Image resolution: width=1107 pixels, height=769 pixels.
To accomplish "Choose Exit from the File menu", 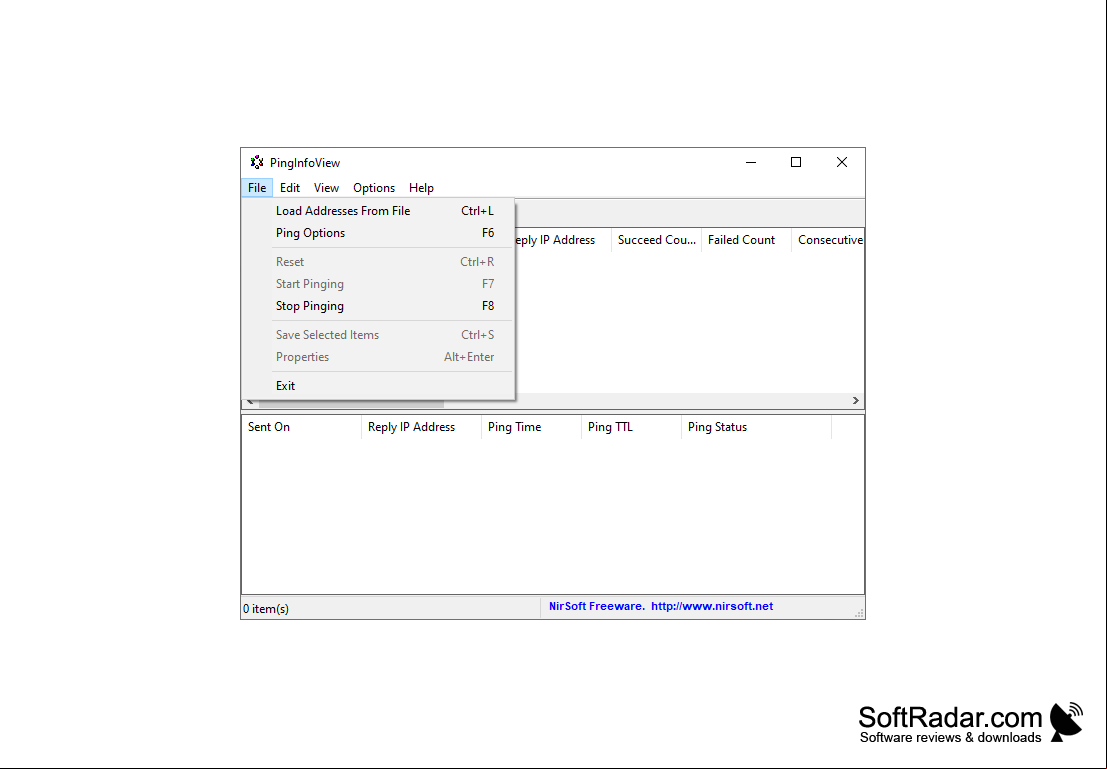I will [378, 386].
